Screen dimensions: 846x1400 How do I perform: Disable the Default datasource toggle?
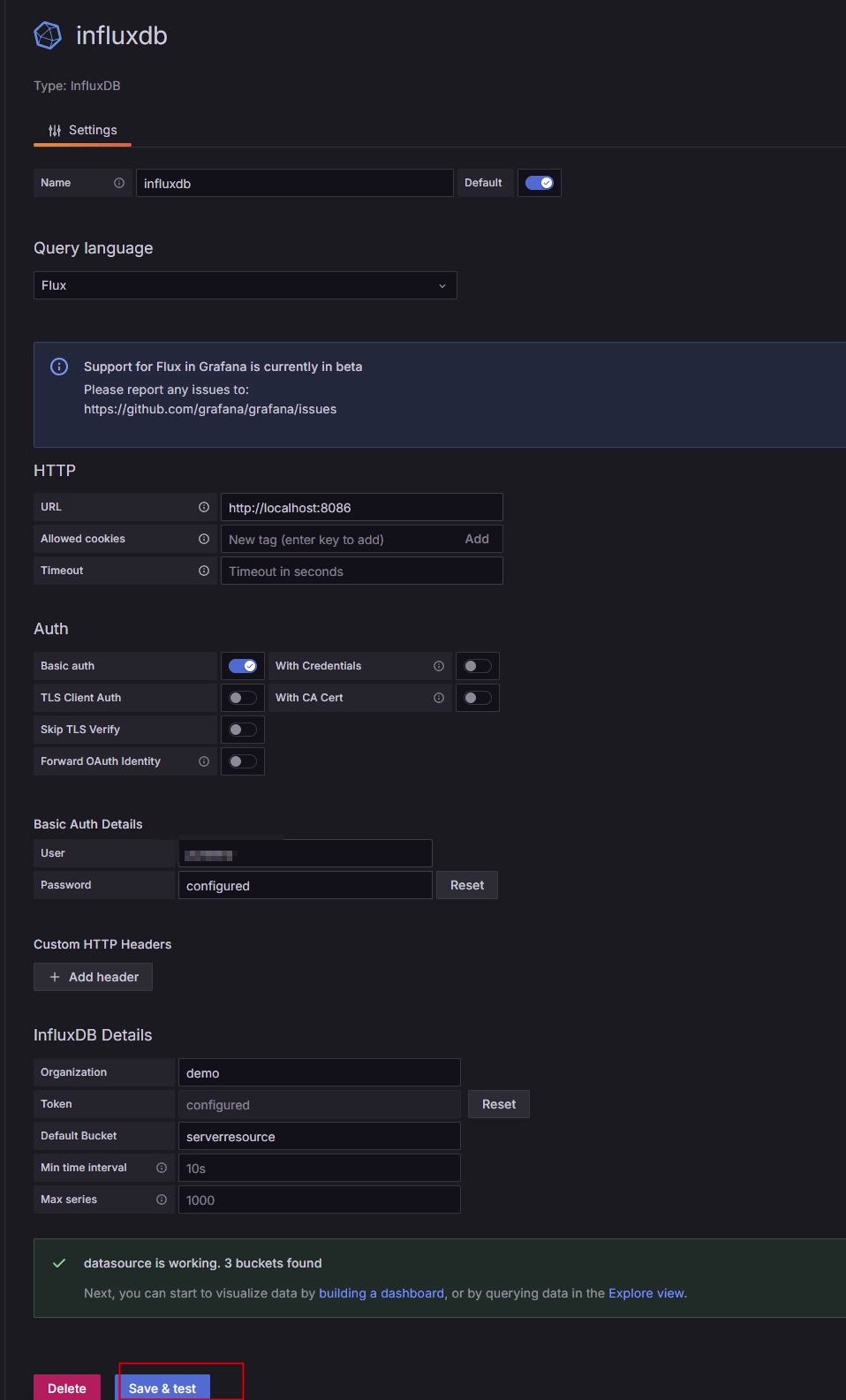pos(540,183)
